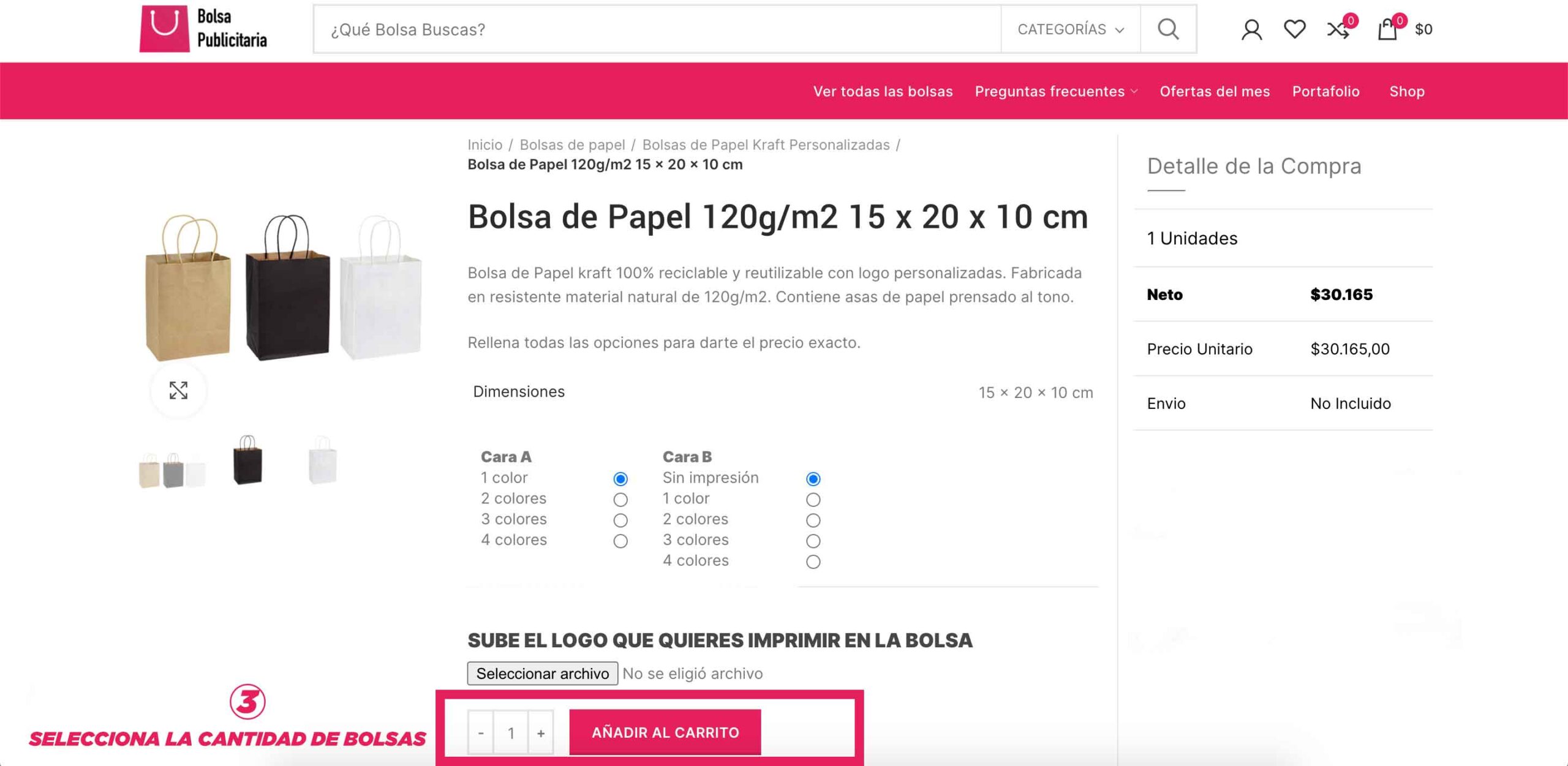The image size is (1568, 766).
Task: Click the search magnifier icon
Action: 1168,29
